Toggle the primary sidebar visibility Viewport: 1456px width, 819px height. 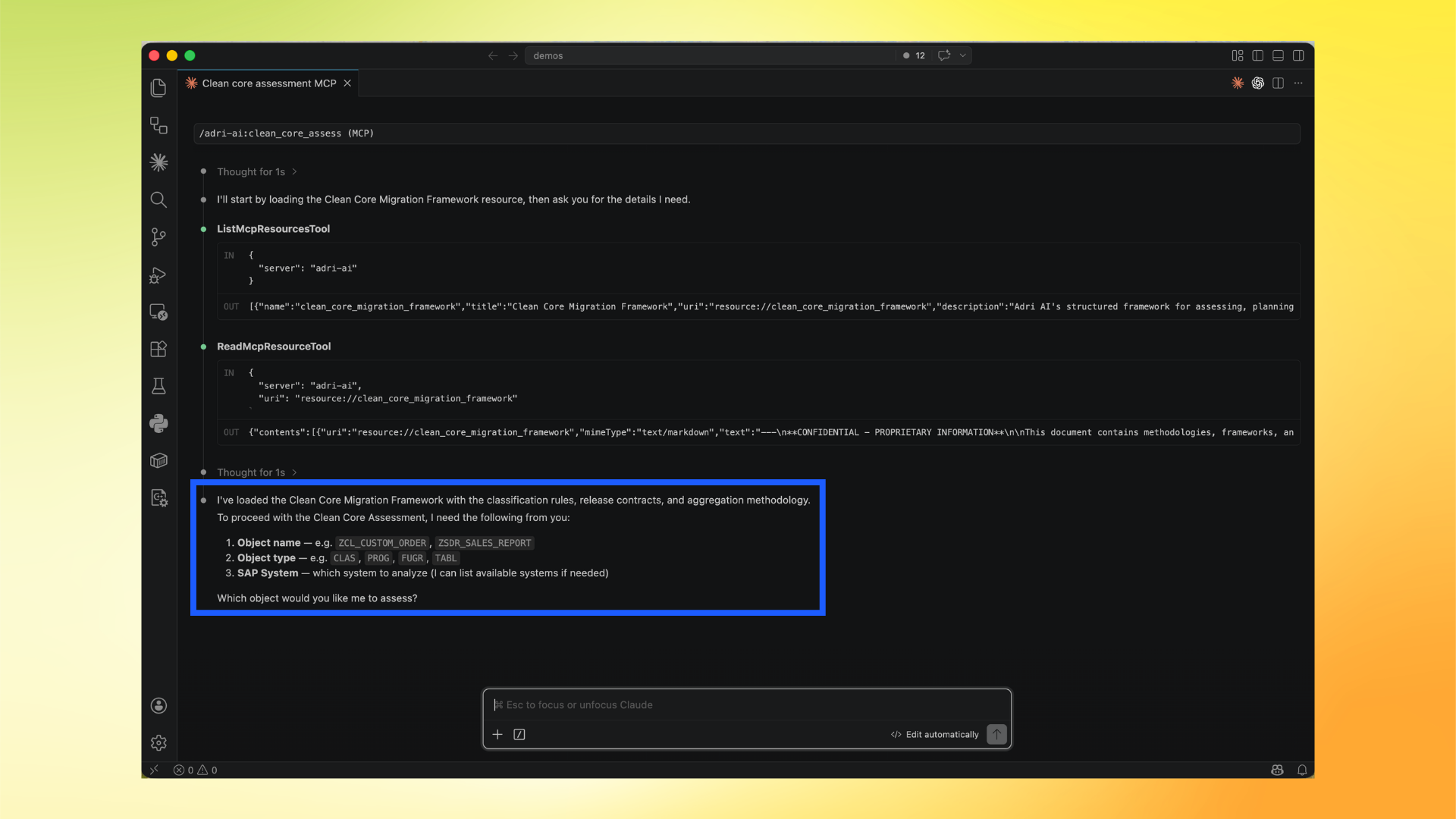point(1258,55)
